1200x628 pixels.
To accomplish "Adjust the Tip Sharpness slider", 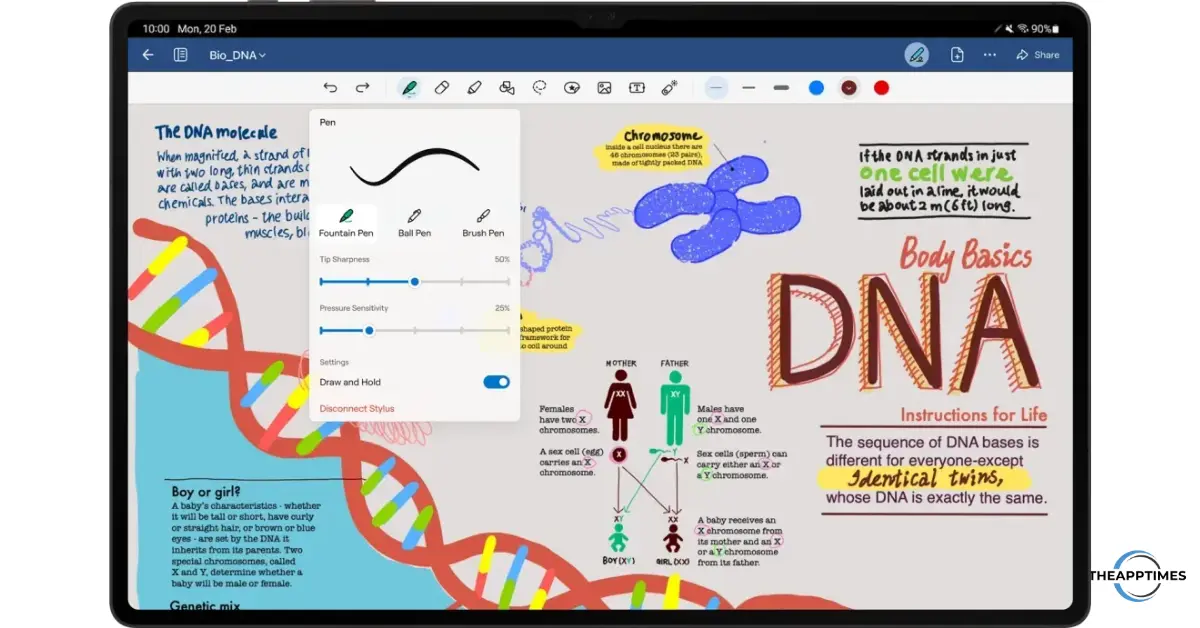I will click(414, 282).
